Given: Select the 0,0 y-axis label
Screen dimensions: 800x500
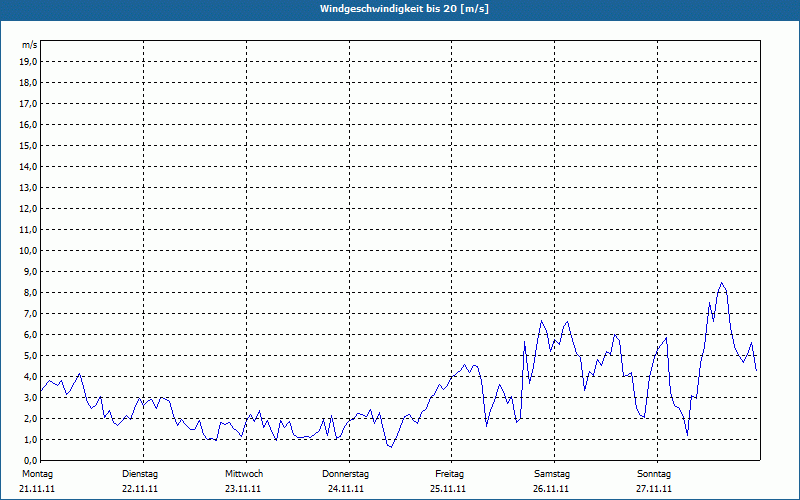Looking at the screenshot, I should (30, 460).
